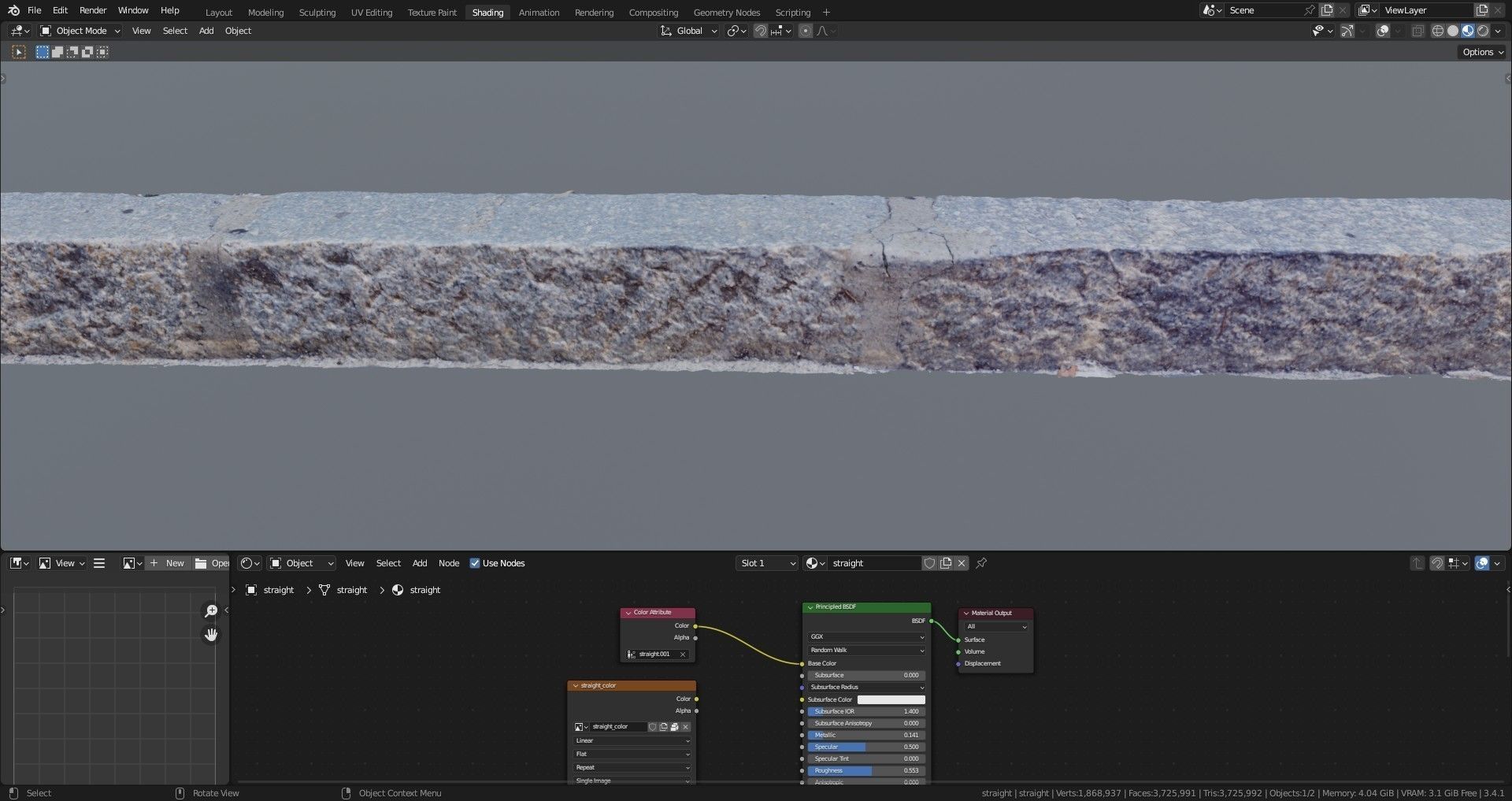Toggle viewport gizmos icon
The width and height of the screenshot is (1512, 801).
point(1347,31)
